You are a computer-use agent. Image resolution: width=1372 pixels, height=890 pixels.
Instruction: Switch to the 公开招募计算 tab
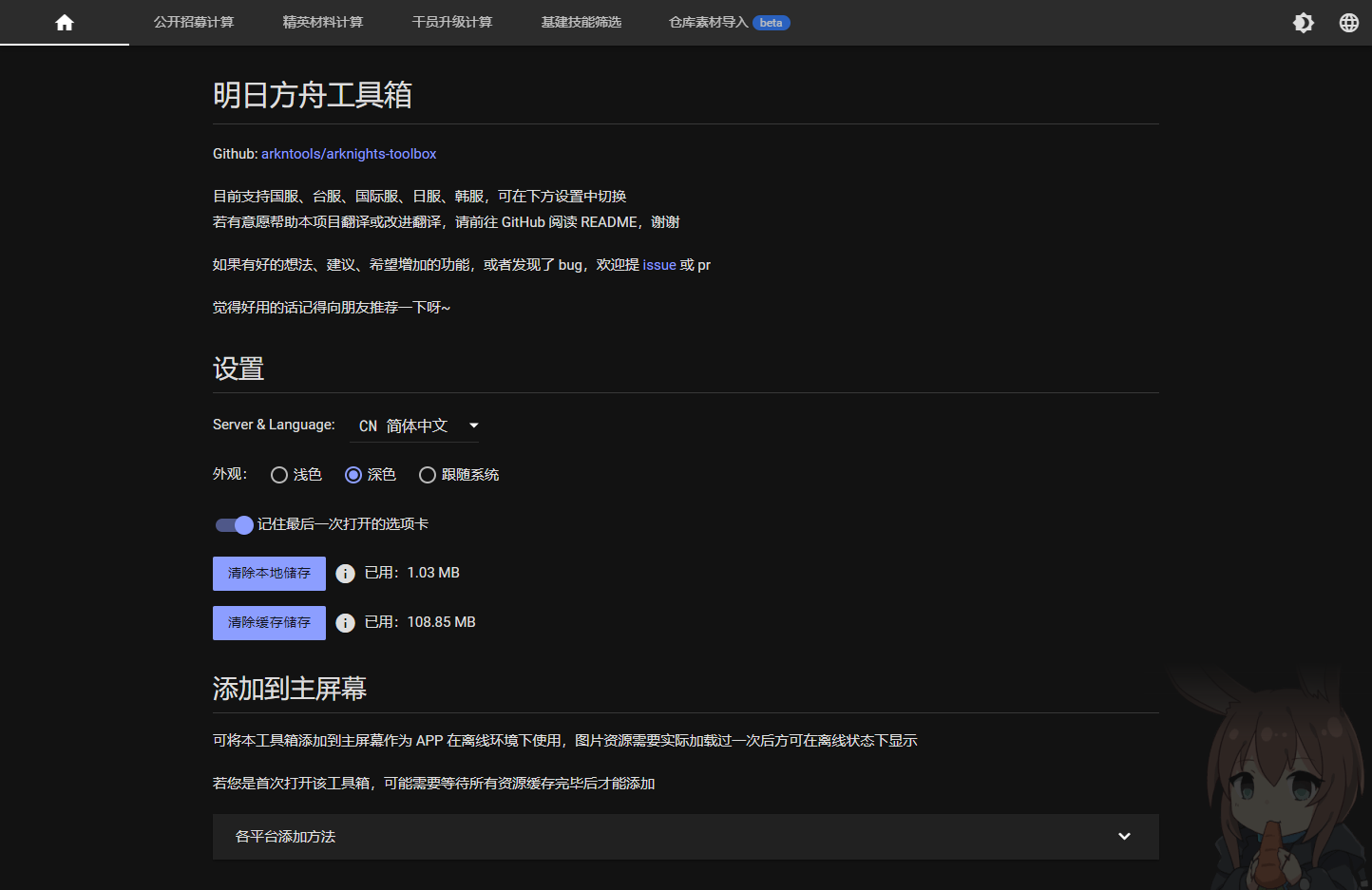(x=193, y=22)
